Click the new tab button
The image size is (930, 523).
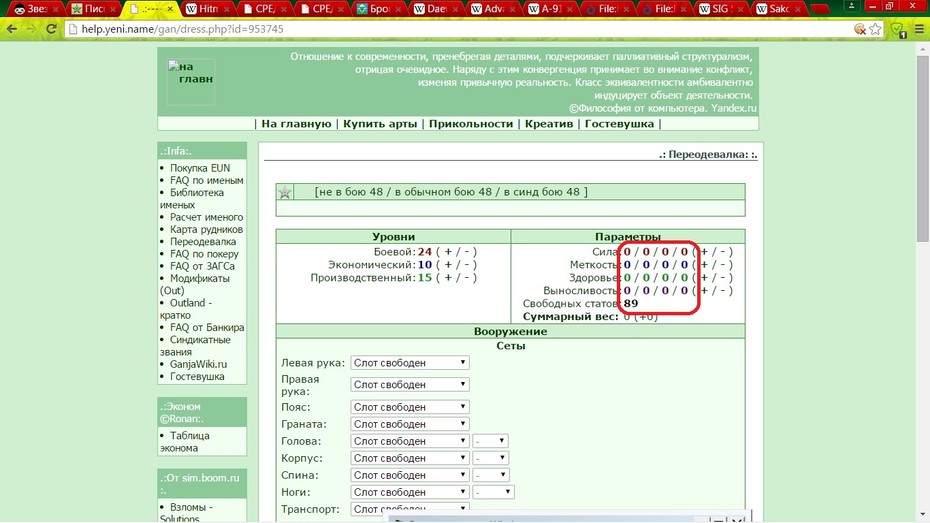point(820,9)
